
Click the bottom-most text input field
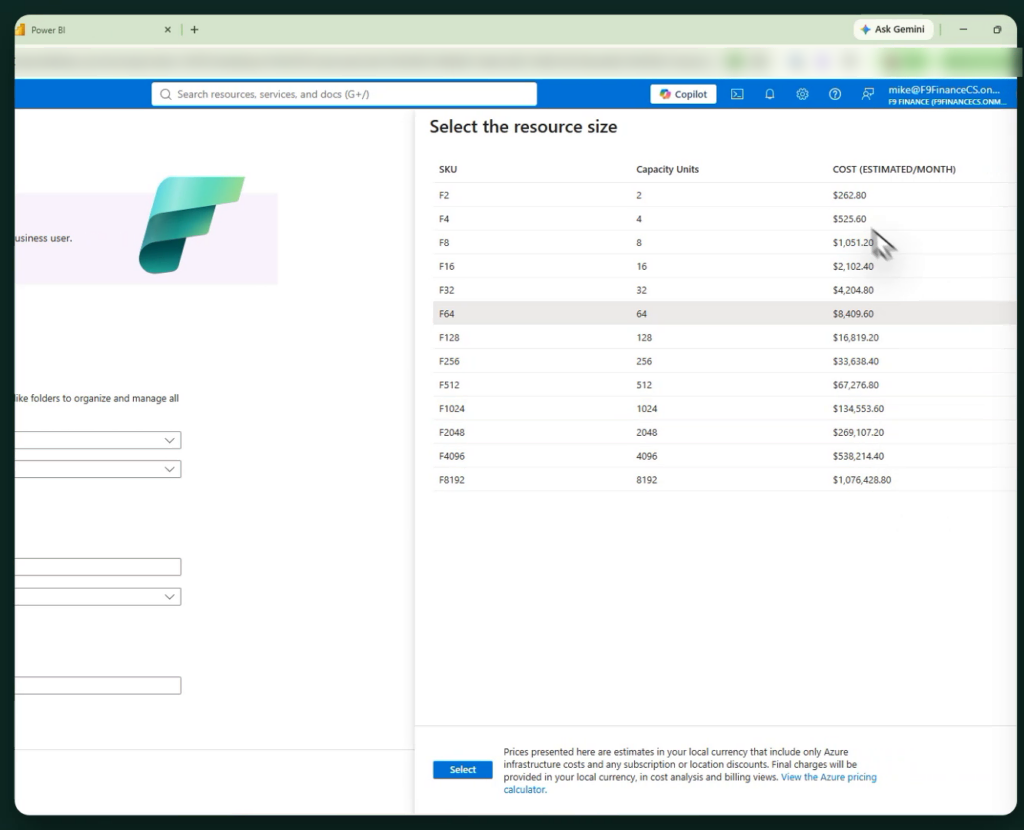[98, 686]
